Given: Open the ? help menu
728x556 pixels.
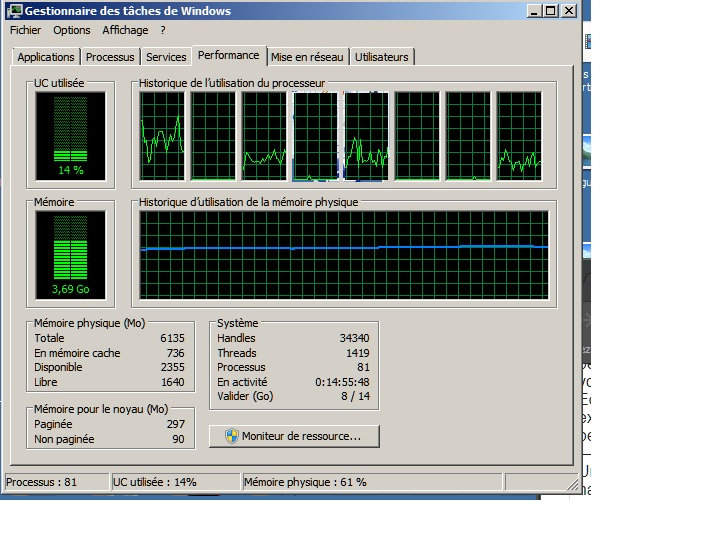Looking at the screenshot, I should [162, 30].
